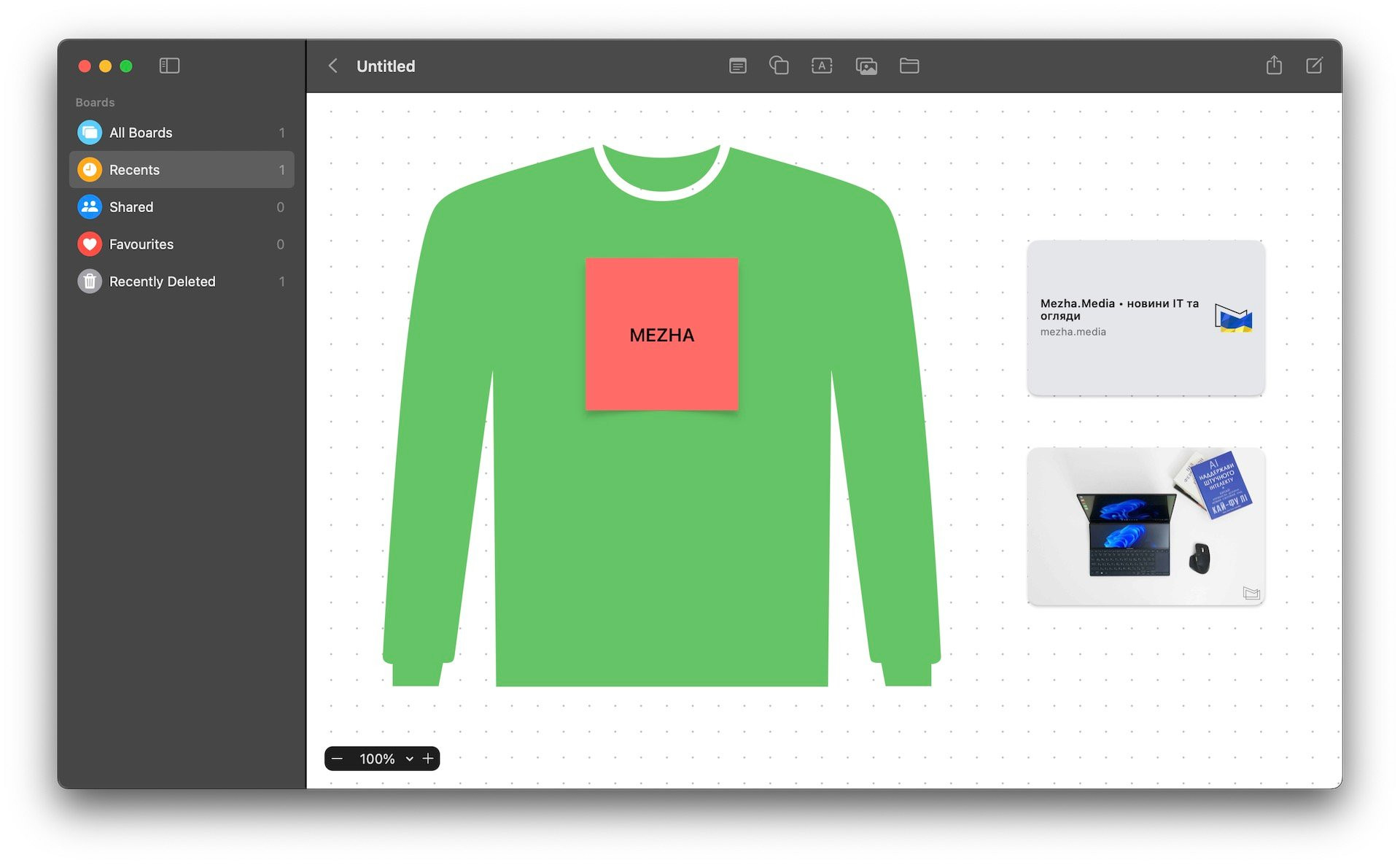Go back with the chevron beside Untitled
The image size is (1400, 865).
coord(332,66)
